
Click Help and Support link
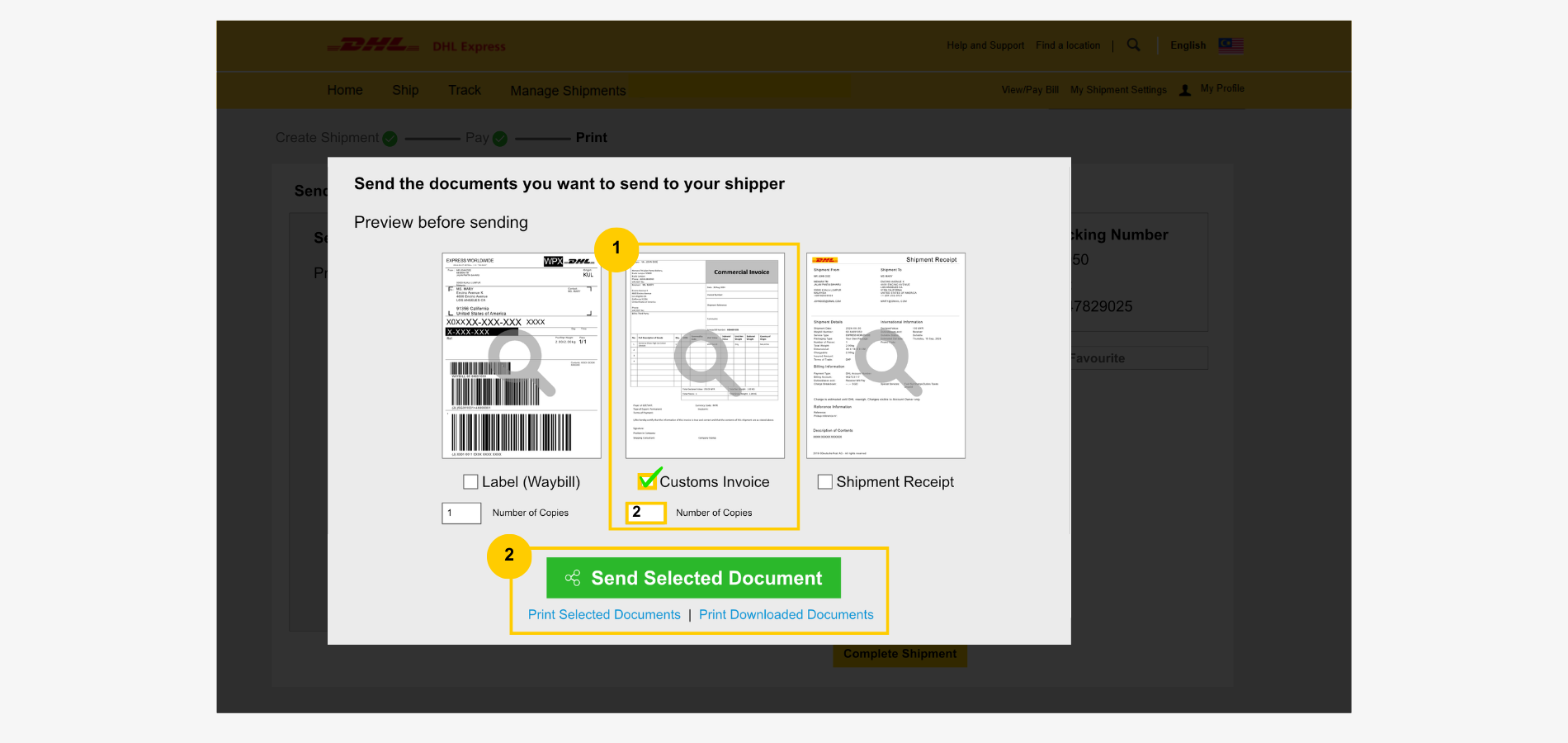[985, 45]
